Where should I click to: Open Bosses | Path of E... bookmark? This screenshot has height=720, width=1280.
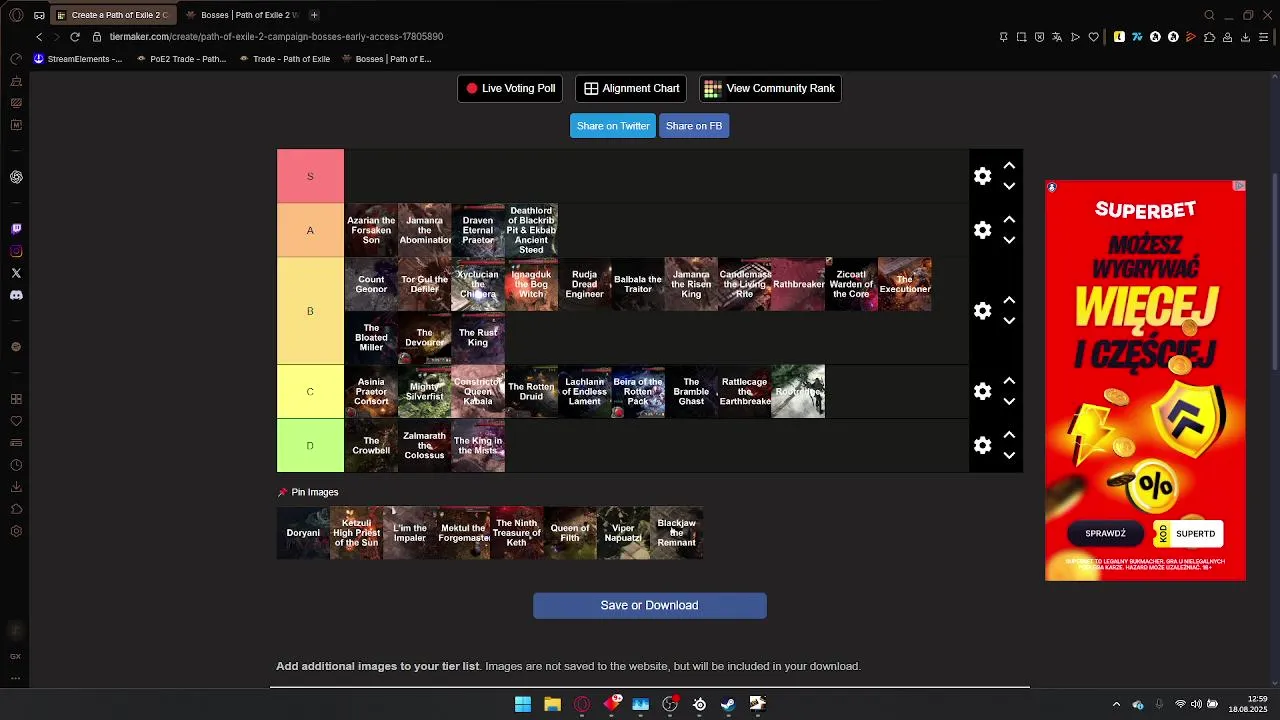[386, 59]
